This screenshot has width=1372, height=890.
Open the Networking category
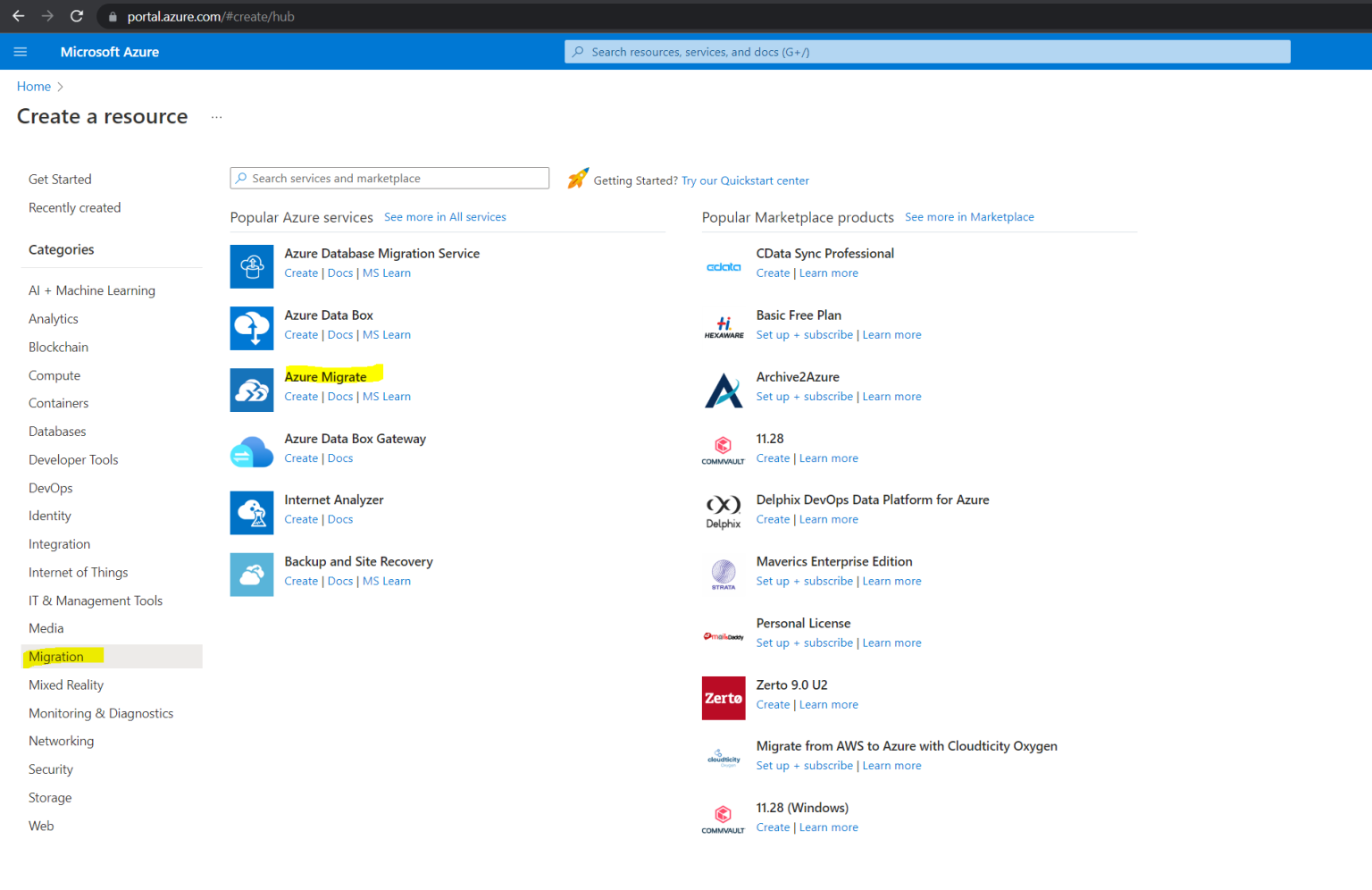tap(61, 740)
